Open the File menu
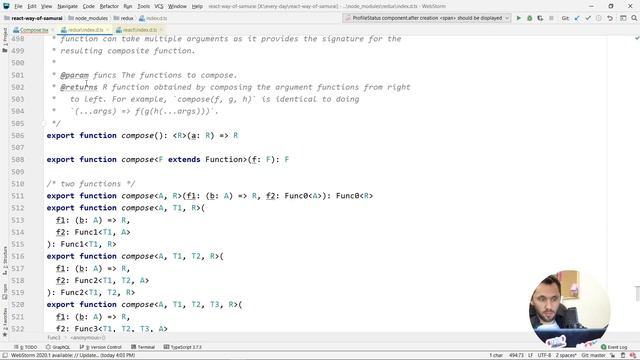640x360 pixels. point(18,7)
